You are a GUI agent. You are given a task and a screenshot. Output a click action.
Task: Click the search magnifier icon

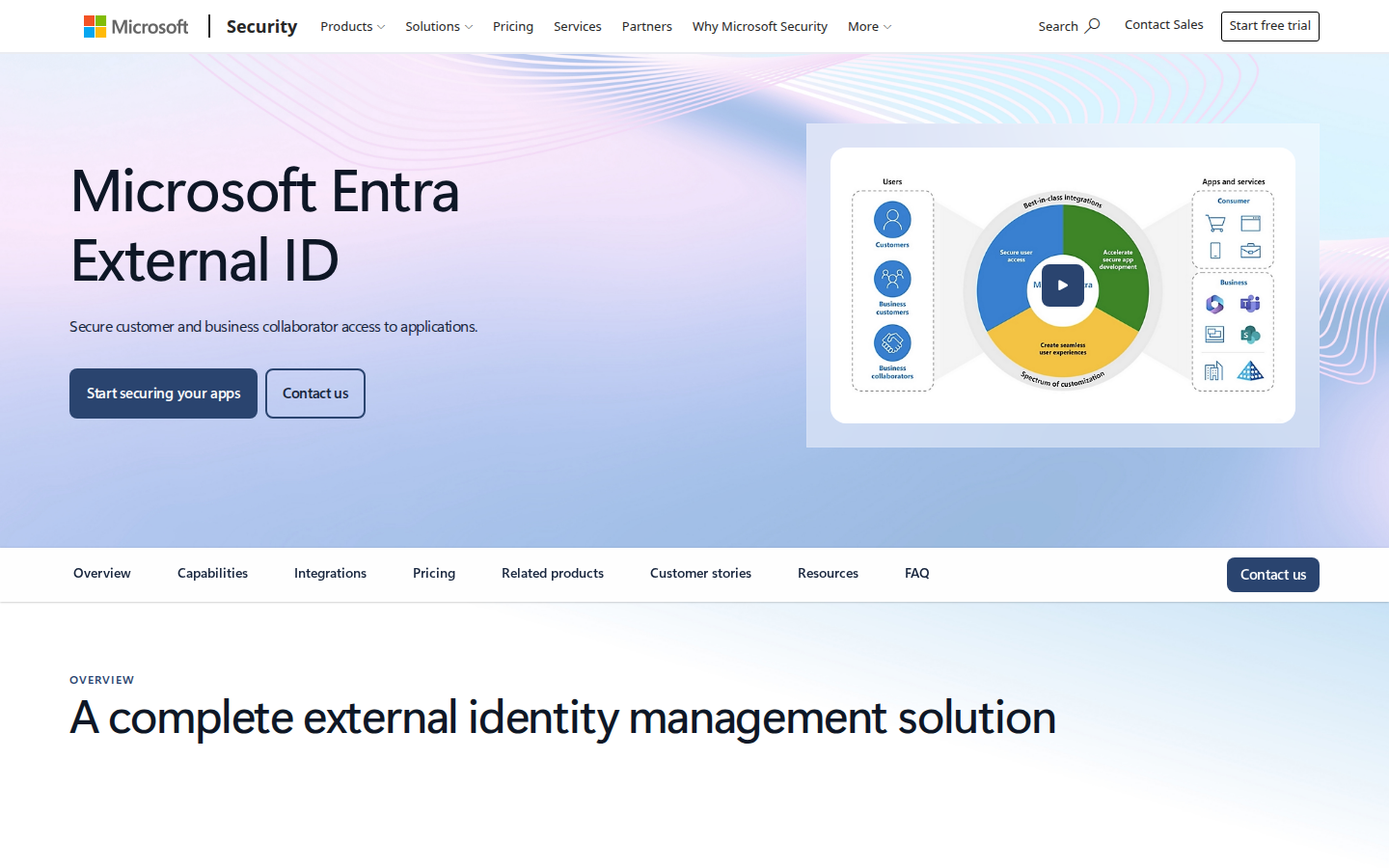click(x=1092, y=26)
